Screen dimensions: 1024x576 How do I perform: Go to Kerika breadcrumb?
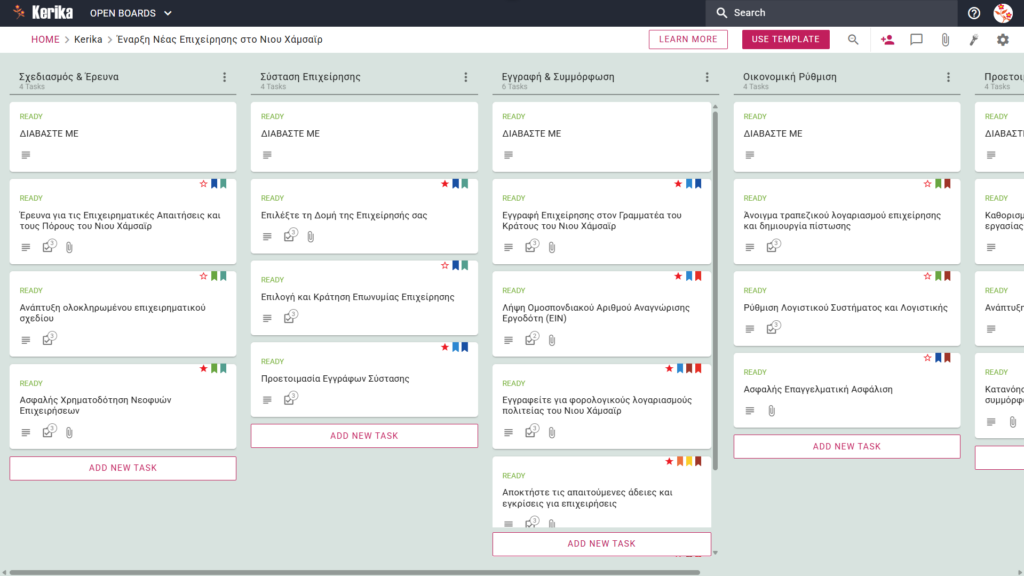coord(88,39)
